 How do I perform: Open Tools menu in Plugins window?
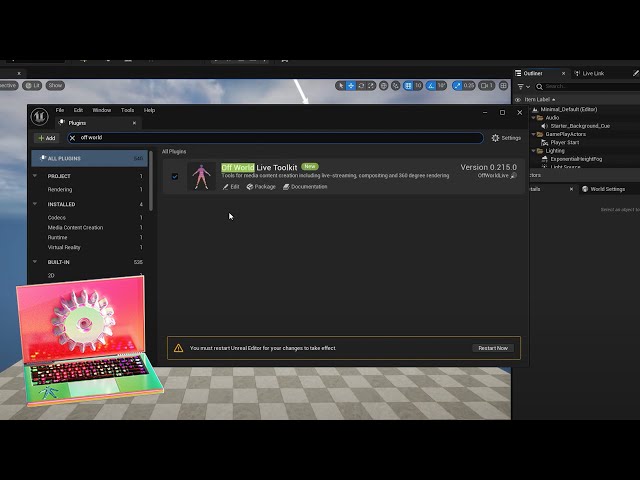pos(127,110)
